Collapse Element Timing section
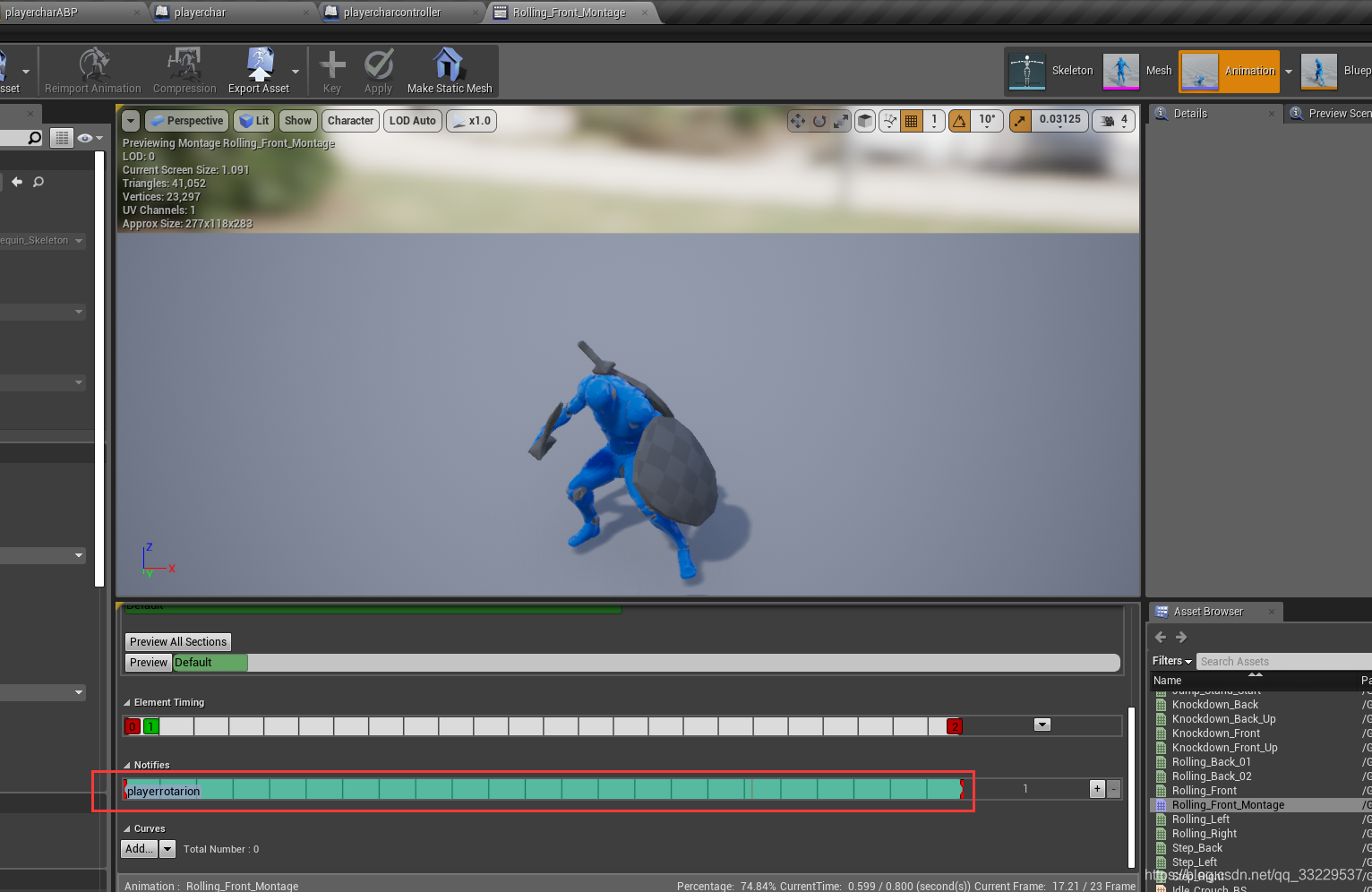 [x=126, y=703]
